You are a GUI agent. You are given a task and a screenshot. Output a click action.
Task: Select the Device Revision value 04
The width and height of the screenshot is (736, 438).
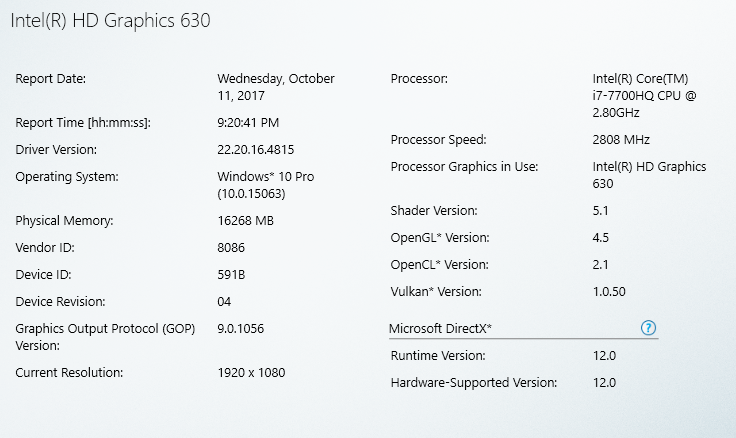(224, 301)
